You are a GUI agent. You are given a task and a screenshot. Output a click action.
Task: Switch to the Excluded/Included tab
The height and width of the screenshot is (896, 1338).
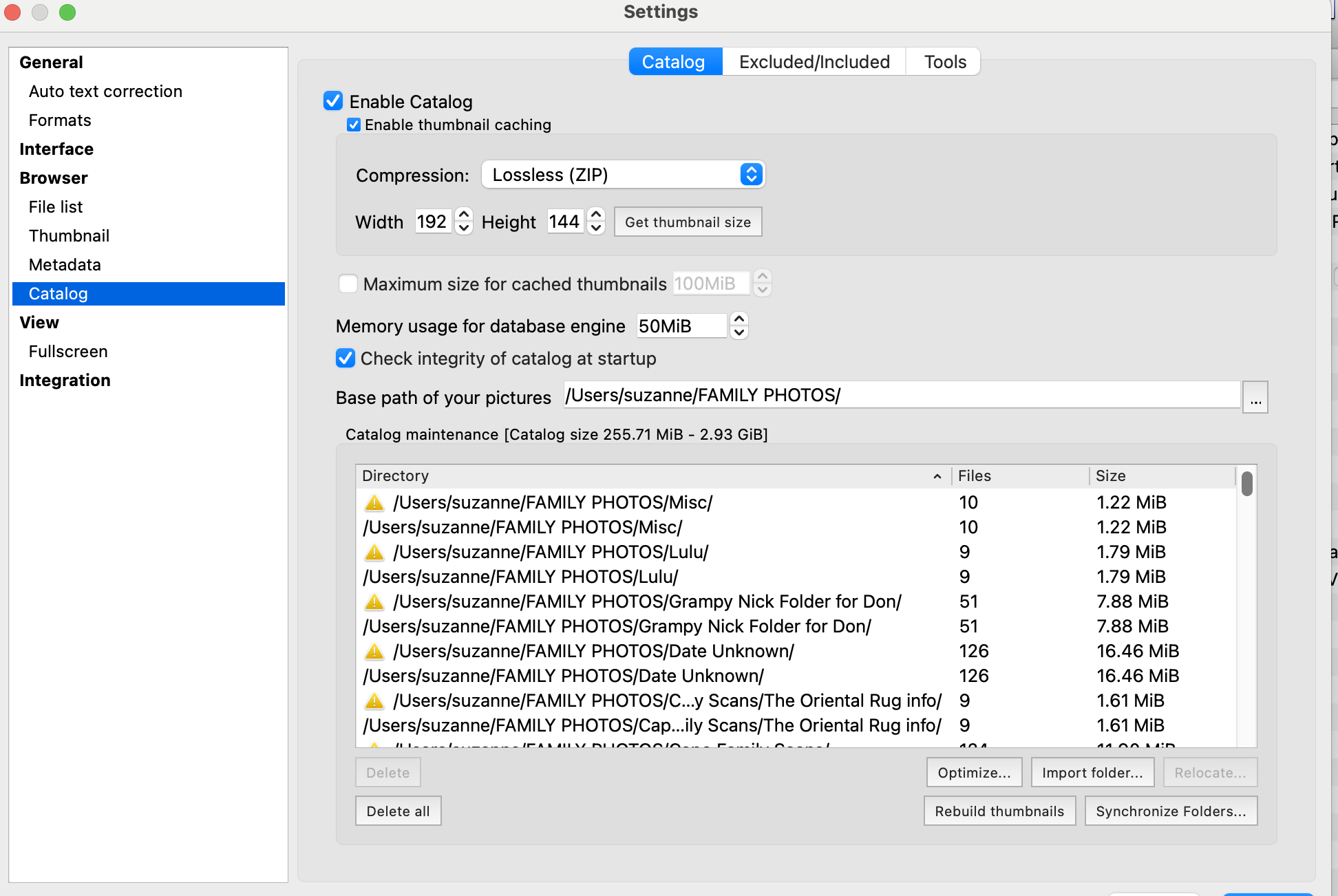pyautogui.click(x=814, y=62)
